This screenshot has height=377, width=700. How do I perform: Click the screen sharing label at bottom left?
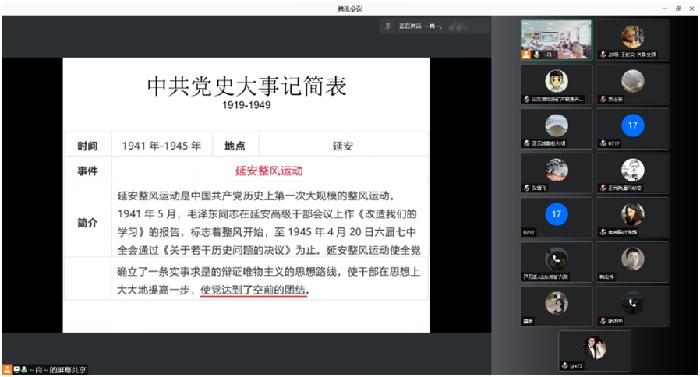point(58,370)
